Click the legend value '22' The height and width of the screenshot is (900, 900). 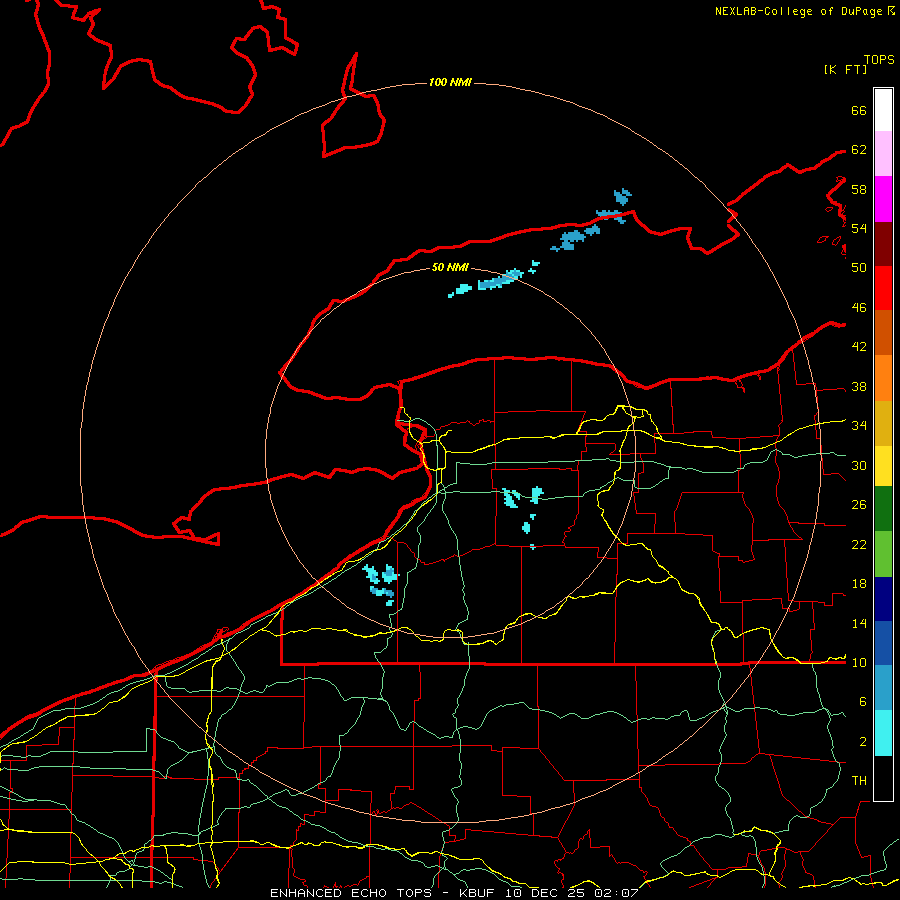click(x=859, y=544)
